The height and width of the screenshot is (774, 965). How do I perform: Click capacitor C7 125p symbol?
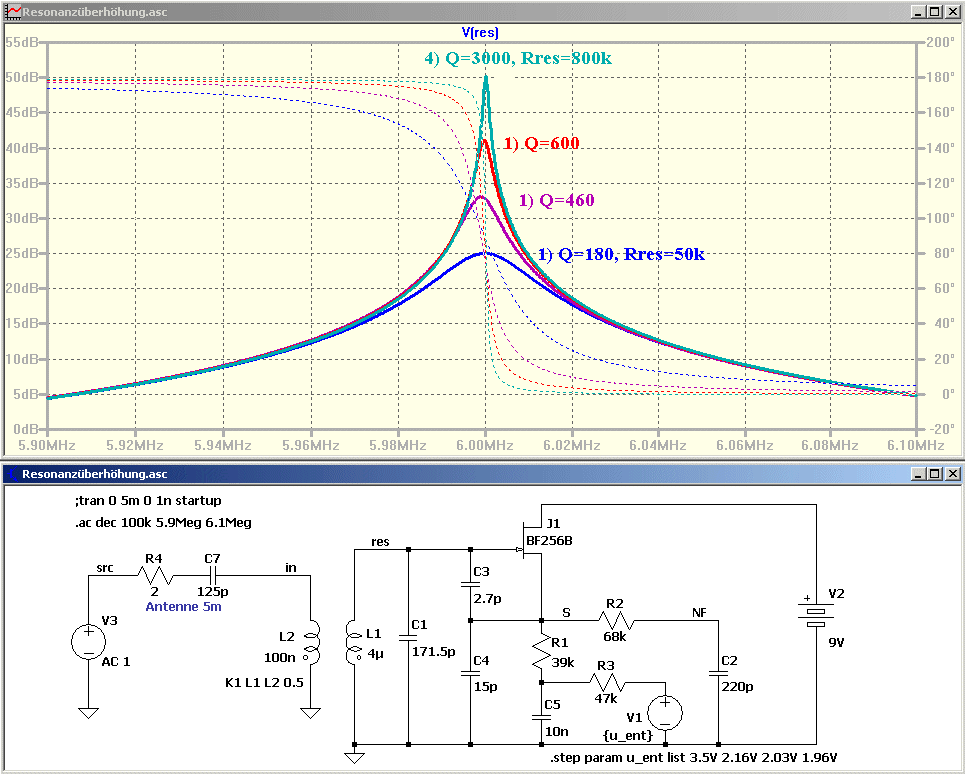(212, 575)
